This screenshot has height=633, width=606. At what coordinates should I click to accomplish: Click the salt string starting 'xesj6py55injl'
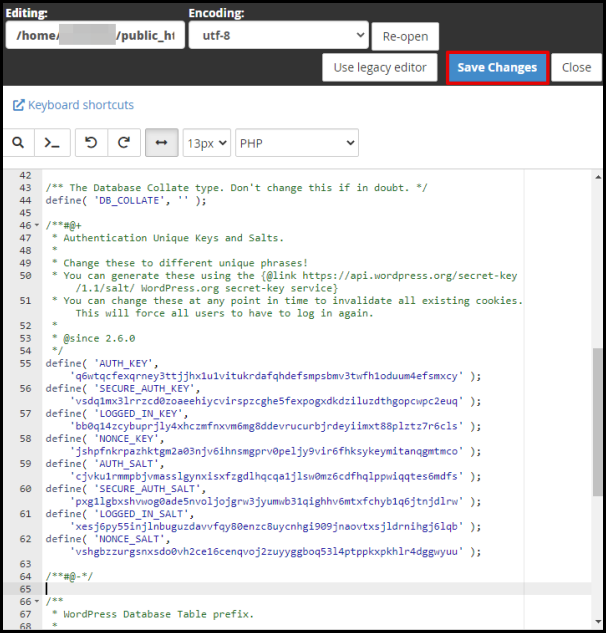[x=266, y=526]
